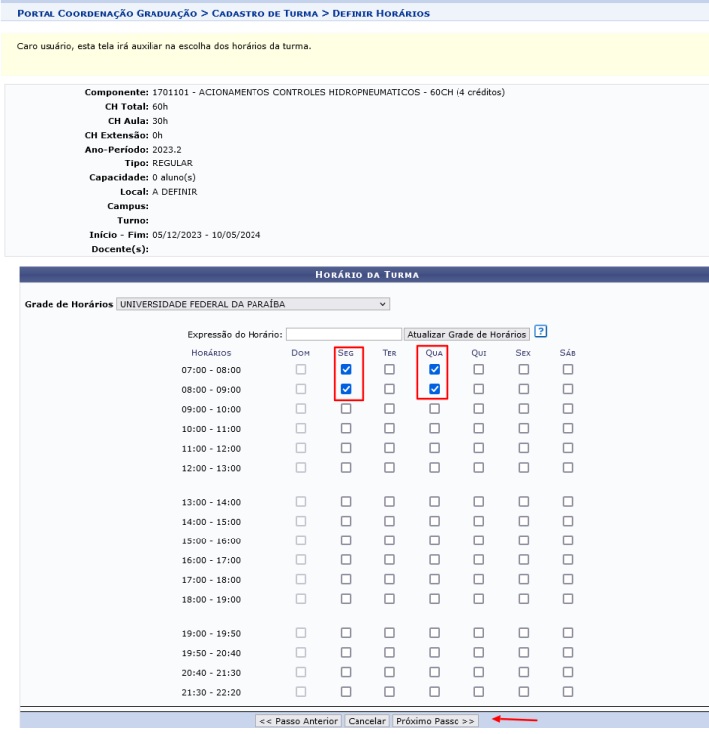Click Atualizar Grade de Horários button
This screenshot has height=734, width=709.
click(467, 334)
